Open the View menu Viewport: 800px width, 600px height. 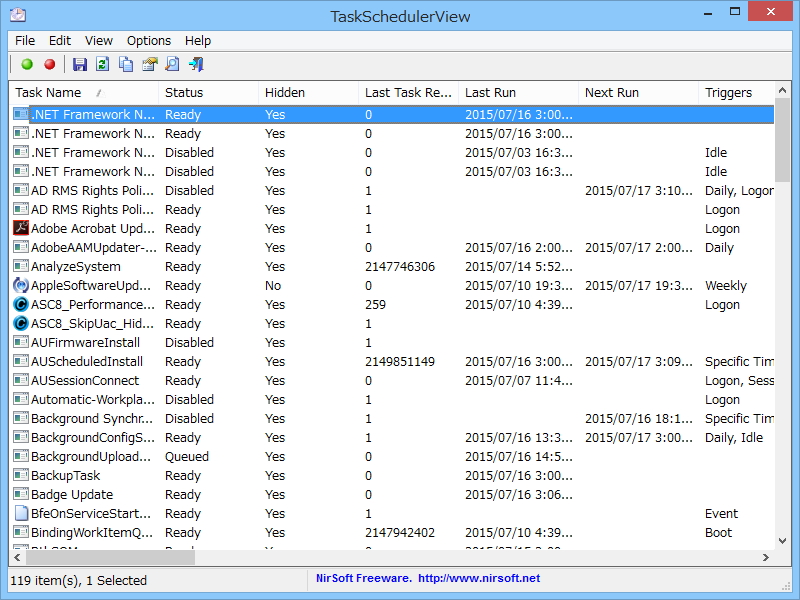pos(97,41)
